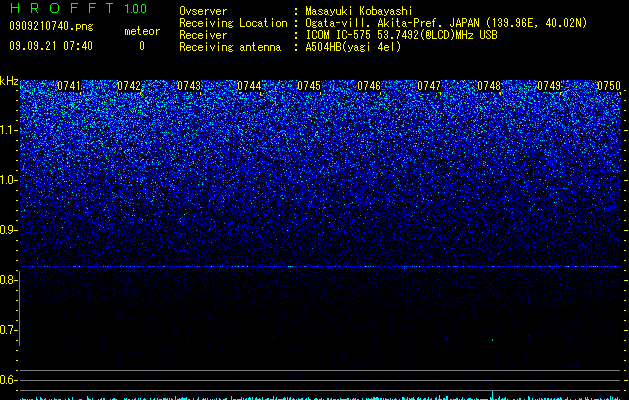Click the HROFFT title text
Viewport: 629px width, 400px height.
pos(62,8)
